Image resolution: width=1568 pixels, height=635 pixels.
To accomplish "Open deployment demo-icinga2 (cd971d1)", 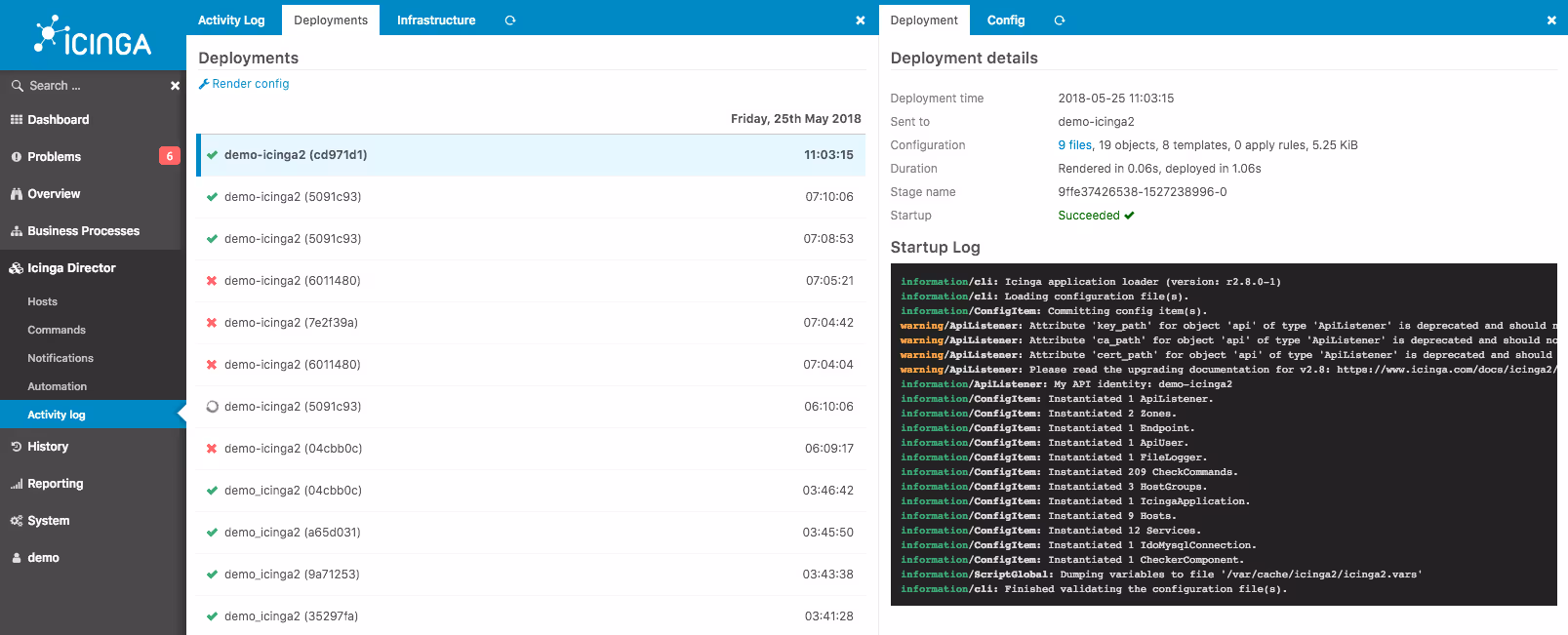I will (x=531, y=155).
